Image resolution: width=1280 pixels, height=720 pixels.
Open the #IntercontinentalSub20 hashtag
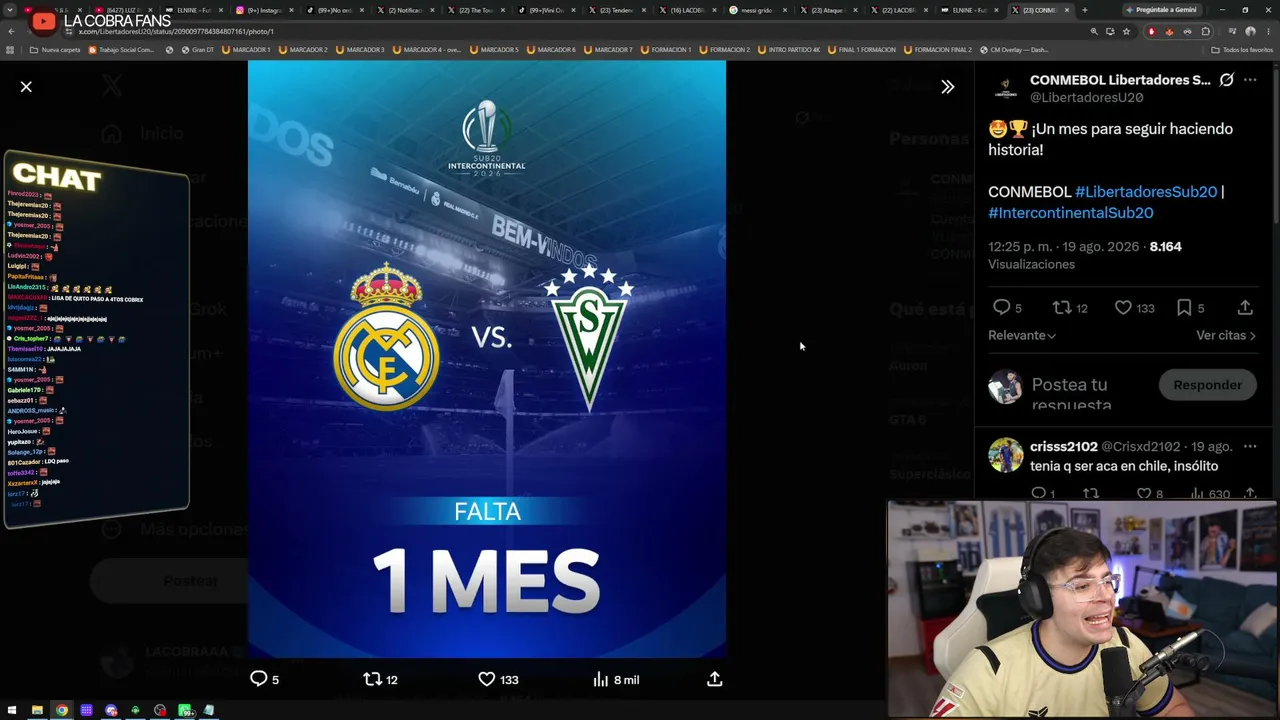[1071, 213]
